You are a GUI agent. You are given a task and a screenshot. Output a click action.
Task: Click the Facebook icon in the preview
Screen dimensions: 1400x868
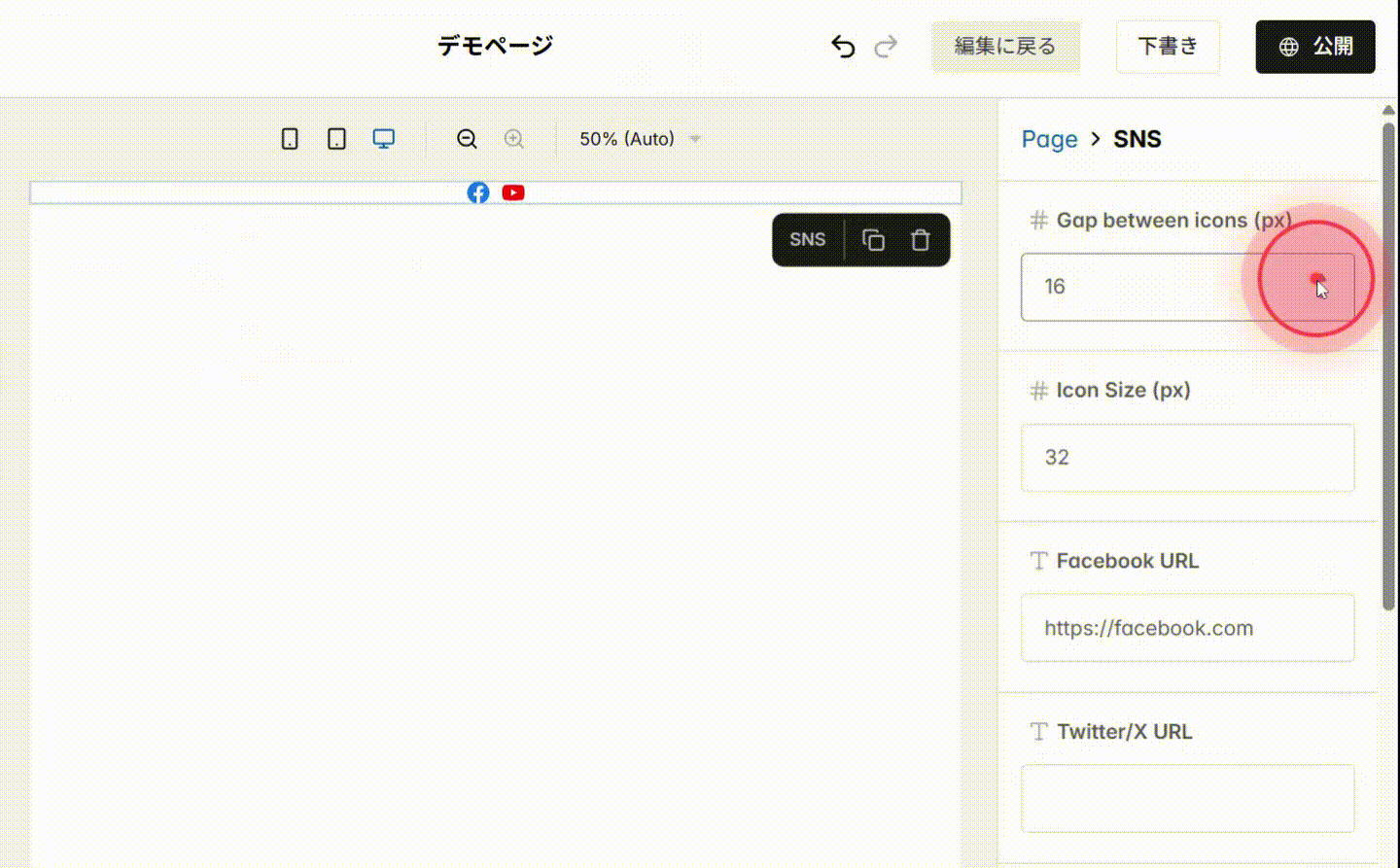[477, 192]
